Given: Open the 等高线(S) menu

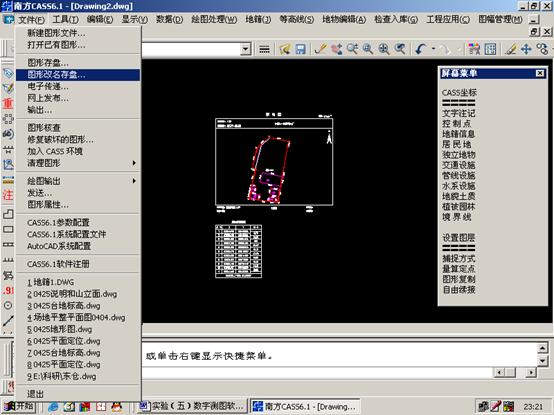Looking at the screenshot, I should pos(296,19).
